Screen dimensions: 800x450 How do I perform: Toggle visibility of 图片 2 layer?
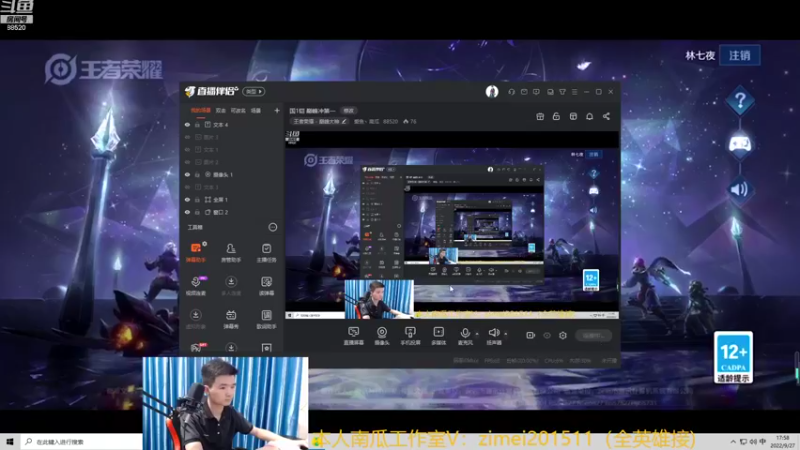[x=187, y=162]
